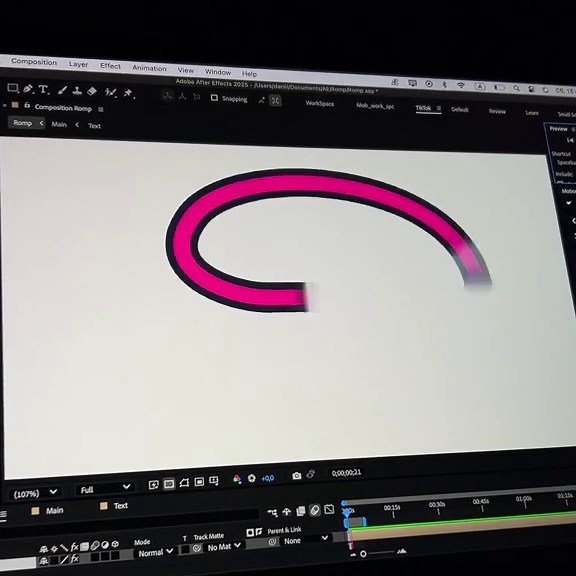Click the World Axis mode icon
Screen dimensions: 576x576
pyautogui.click(x=182, y=96)
